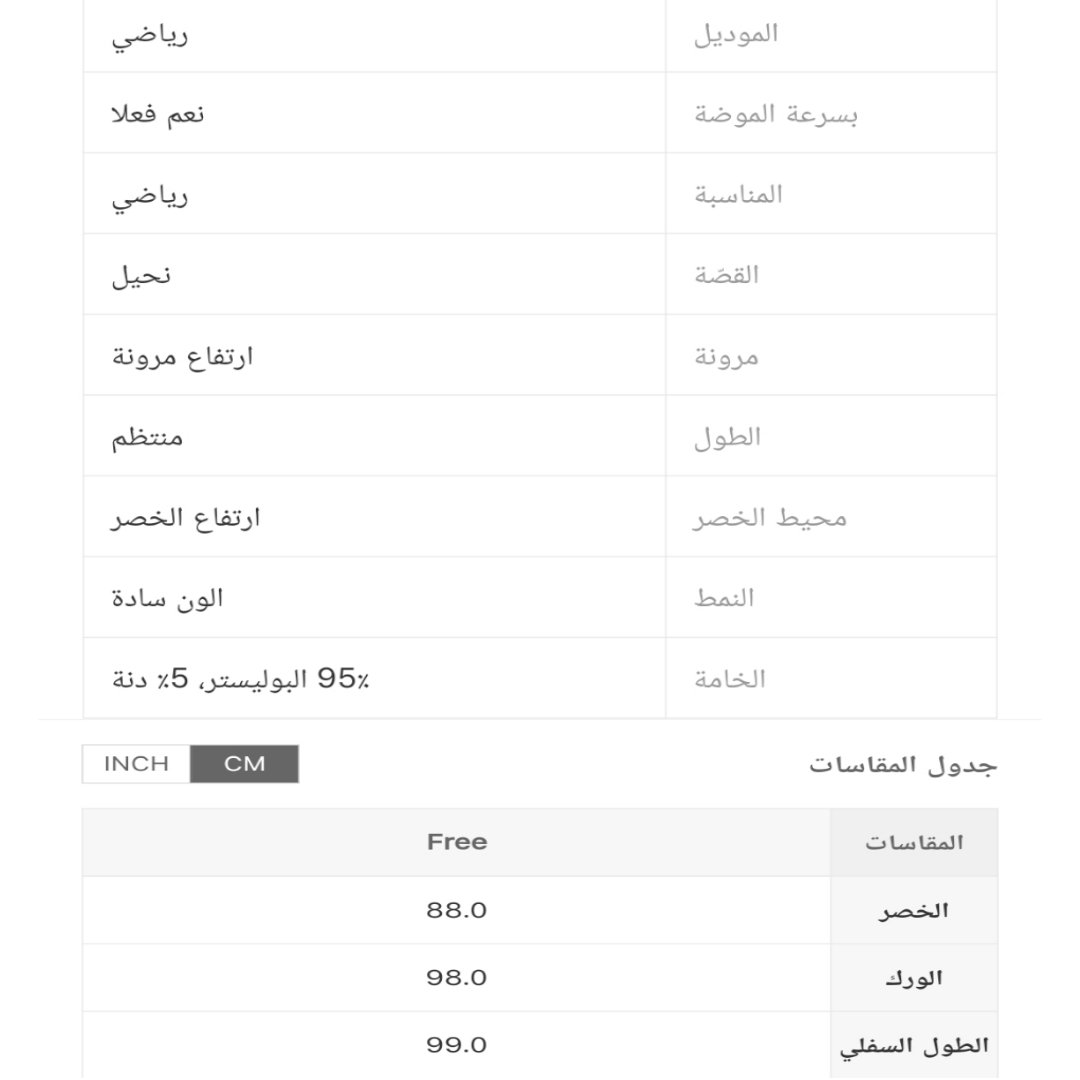The width and height of the screenshot is (1080, 1080).
Task: Select the نحيل fit value
Action: click(141, 275)
